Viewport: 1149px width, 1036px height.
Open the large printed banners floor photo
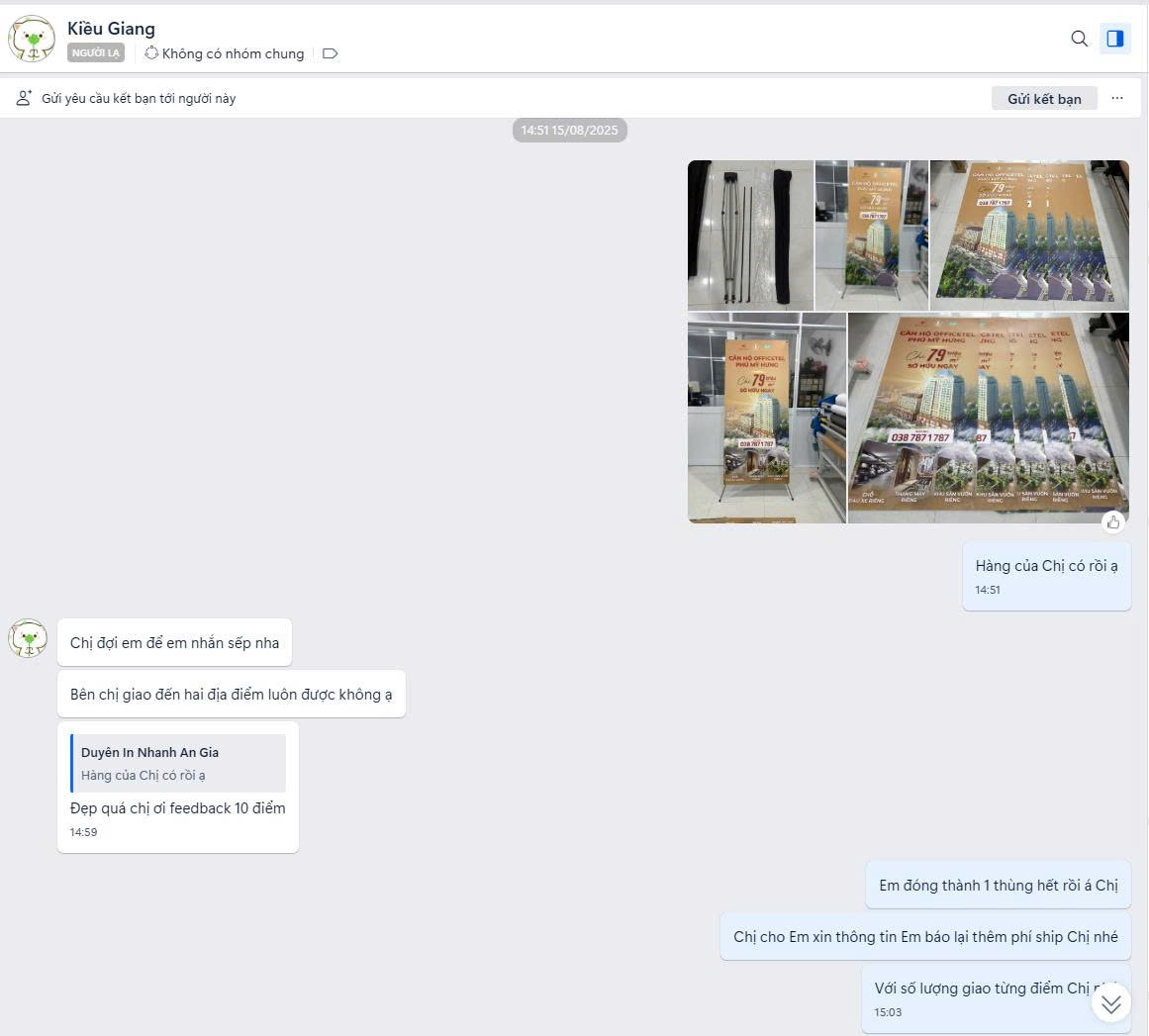pyautogui.click(x=988, y=418)
